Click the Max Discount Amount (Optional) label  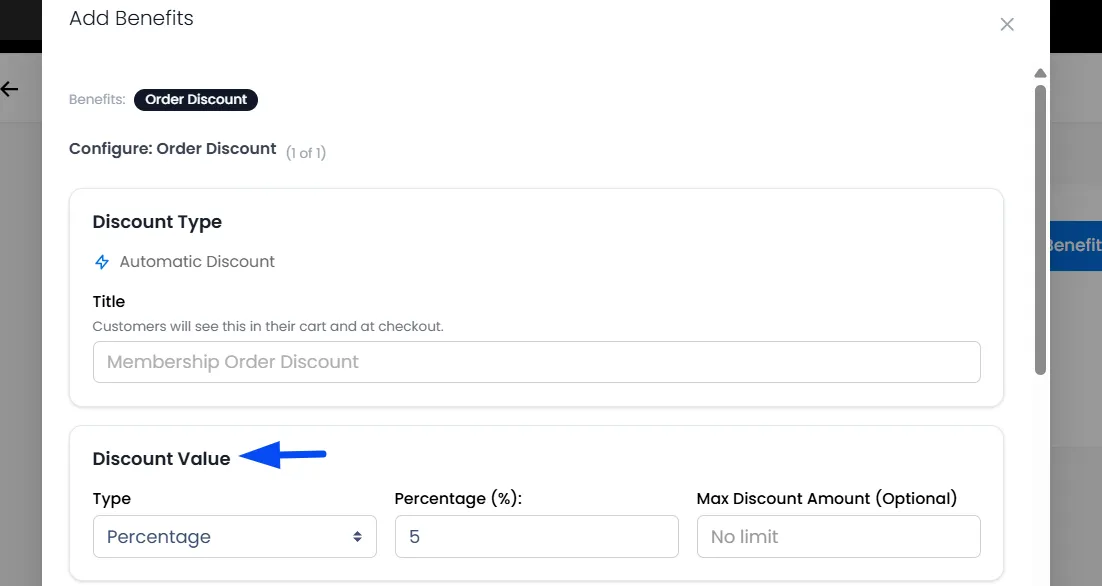[827, 498]
